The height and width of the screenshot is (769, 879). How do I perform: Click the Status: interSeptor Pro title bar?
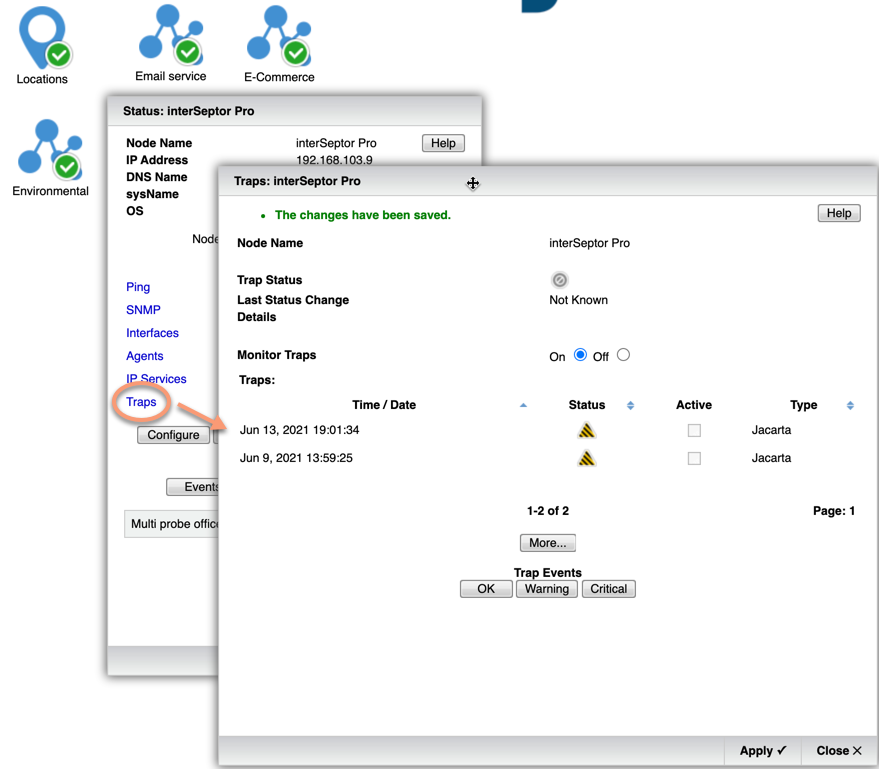point(294,111)
